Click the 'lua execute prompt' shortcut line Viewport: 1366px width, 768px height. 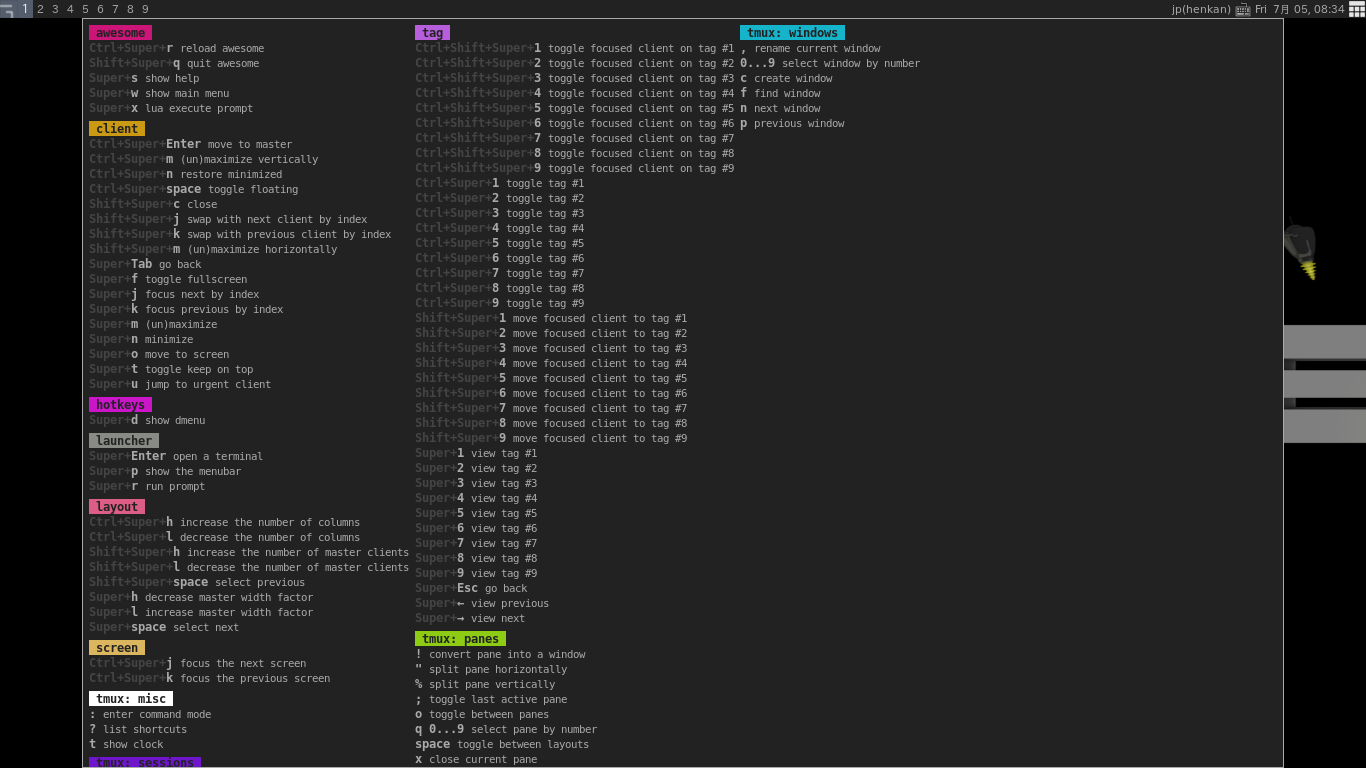[171, 108]
